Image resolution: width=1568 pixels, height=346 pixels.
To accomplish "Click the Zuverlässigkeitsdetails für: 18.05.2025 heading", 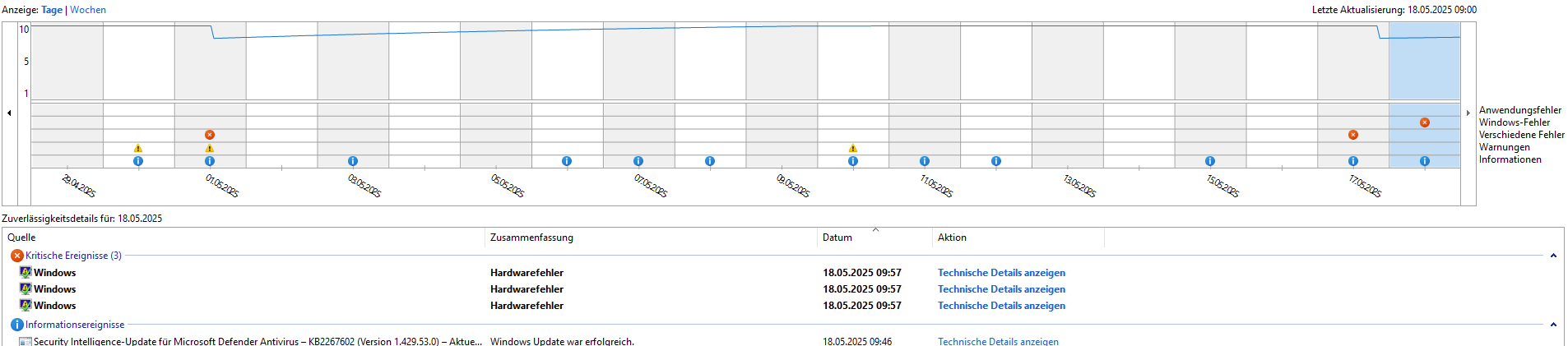I will [x=82, y=219].
